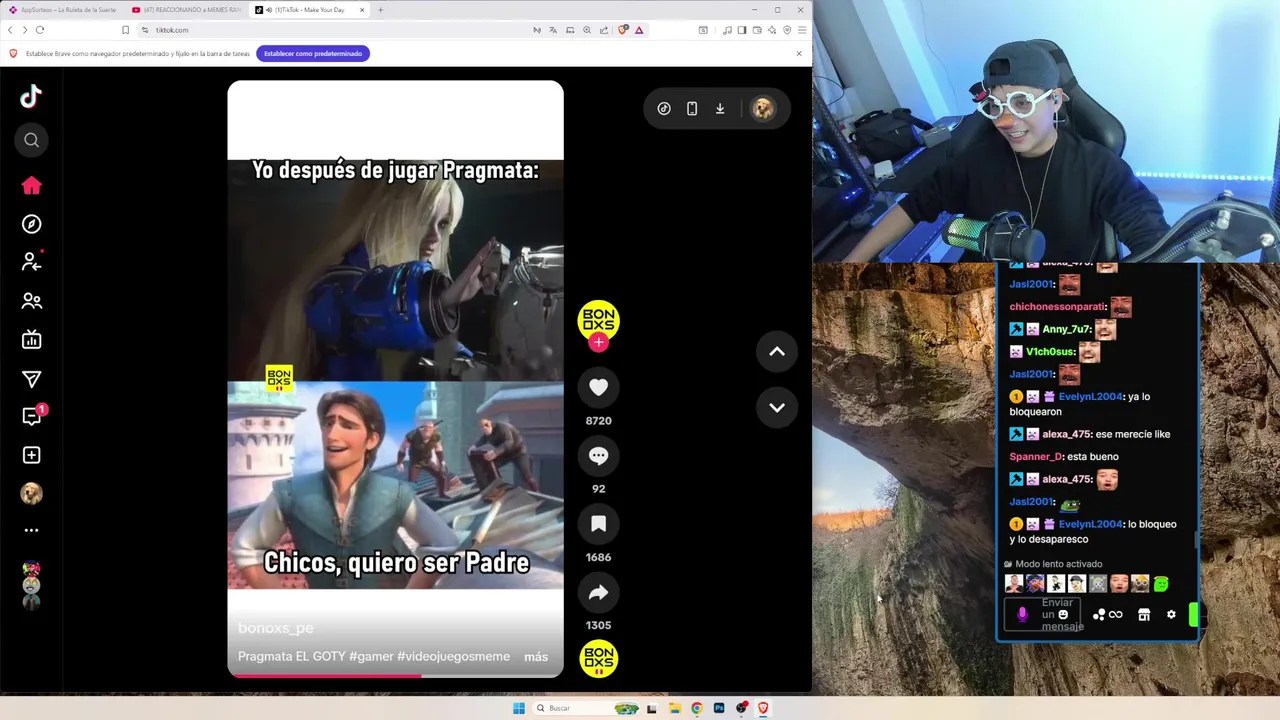Open Upload plus icon in sidebar
1280x720 pixels.
(31, 455)
